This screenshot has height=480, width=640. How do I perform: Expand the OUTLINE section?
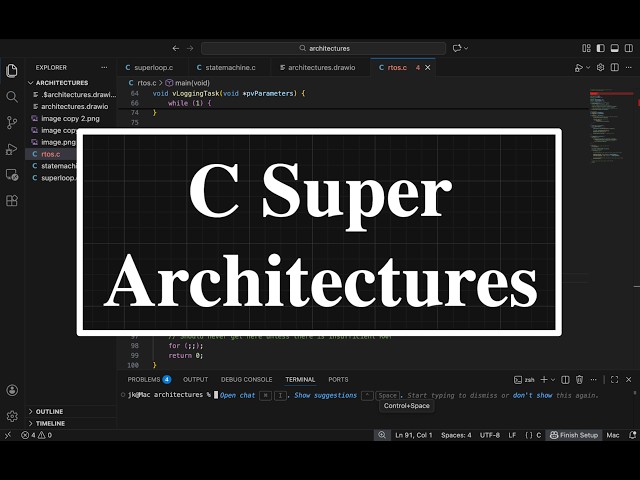tap(72, 411)
